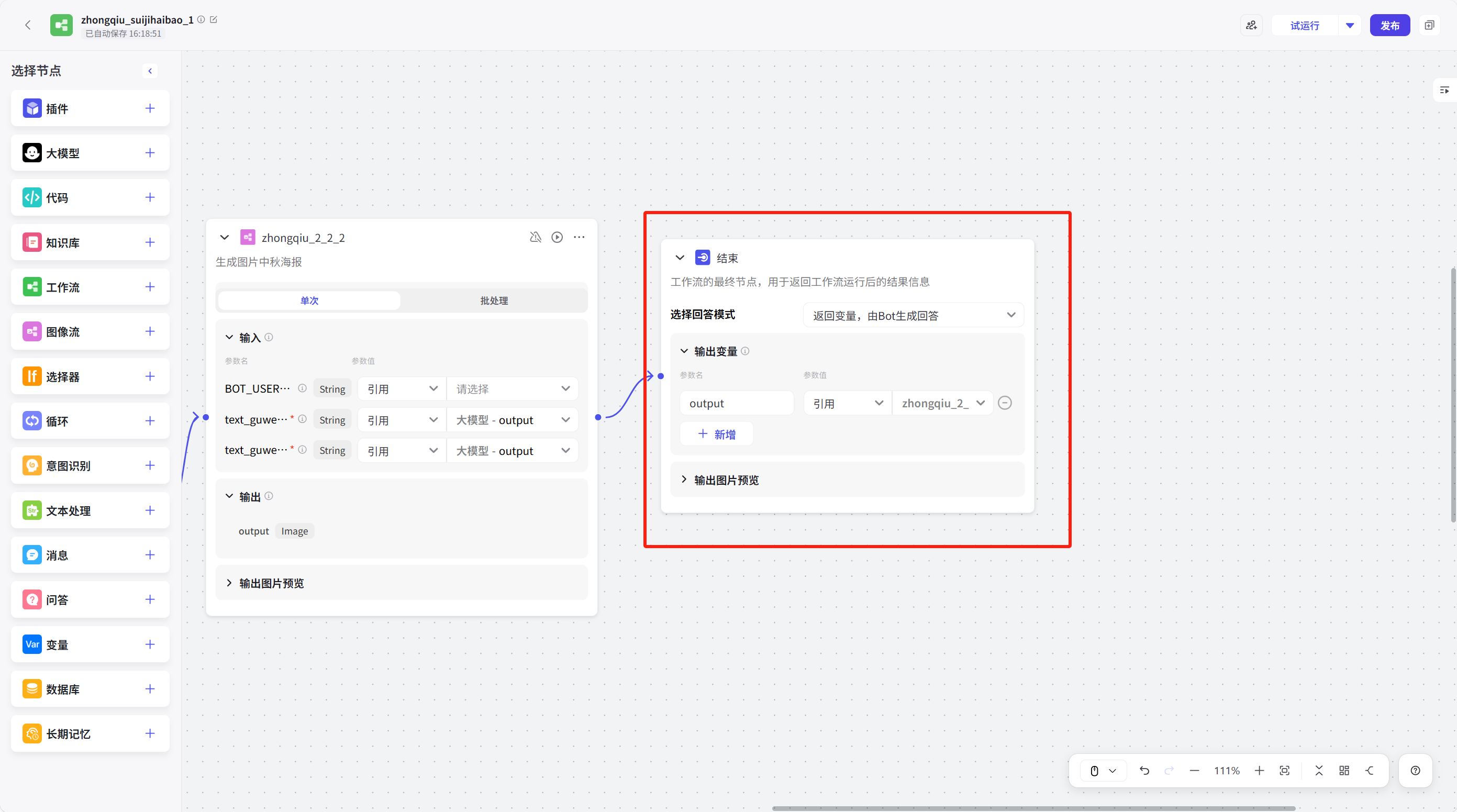
Task: Add a 长期记忆 node with its plus
Action: (x=150, y=733)
